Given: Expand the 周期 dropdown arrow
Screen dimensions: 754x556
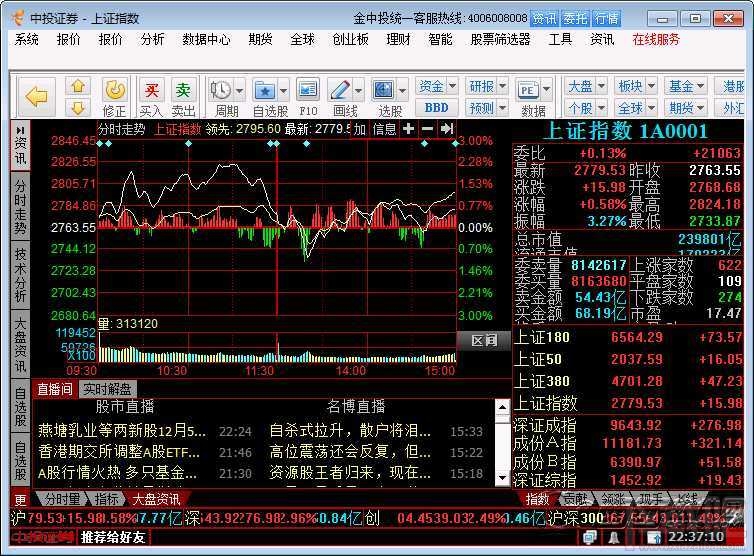Looking at the screenshot, I should click(239, 90).
